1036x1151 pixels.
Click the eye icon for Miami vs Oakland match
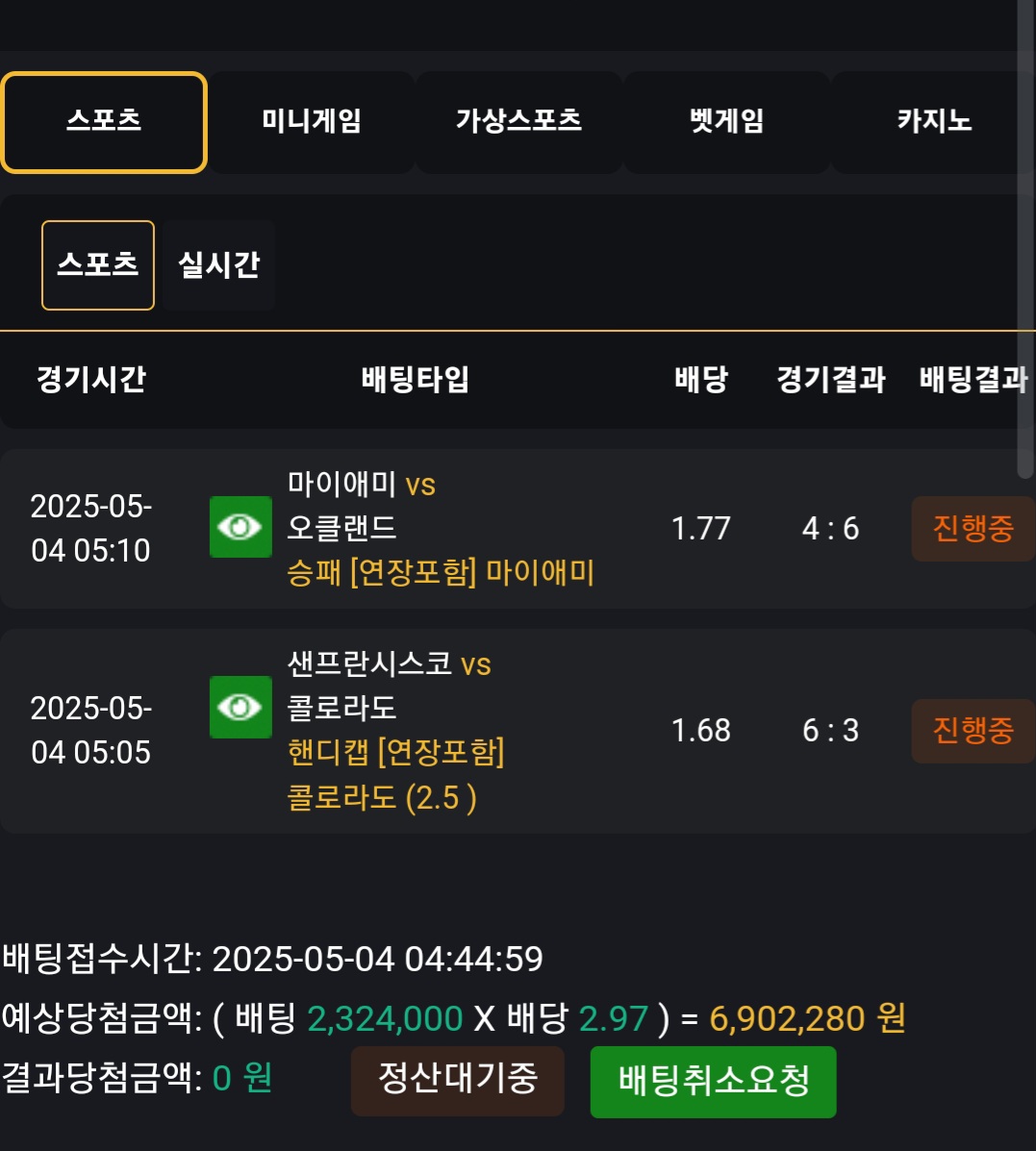coord(240,527)
